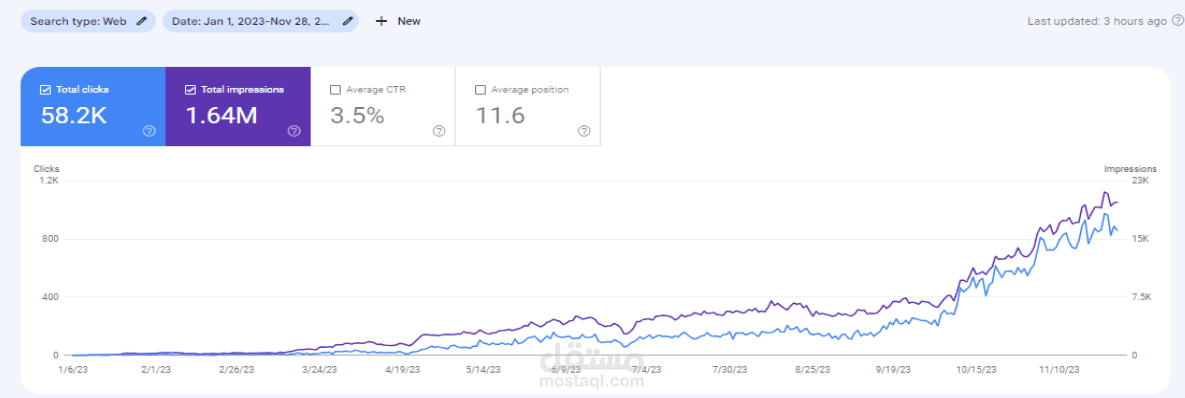Open the Search type: Web filter chip

pos(88,21)
